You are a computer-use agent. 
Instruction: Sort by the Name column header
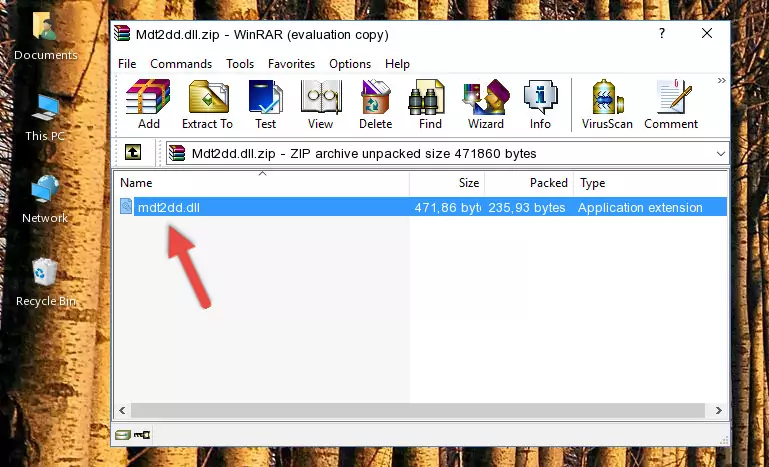pos(262,183)
